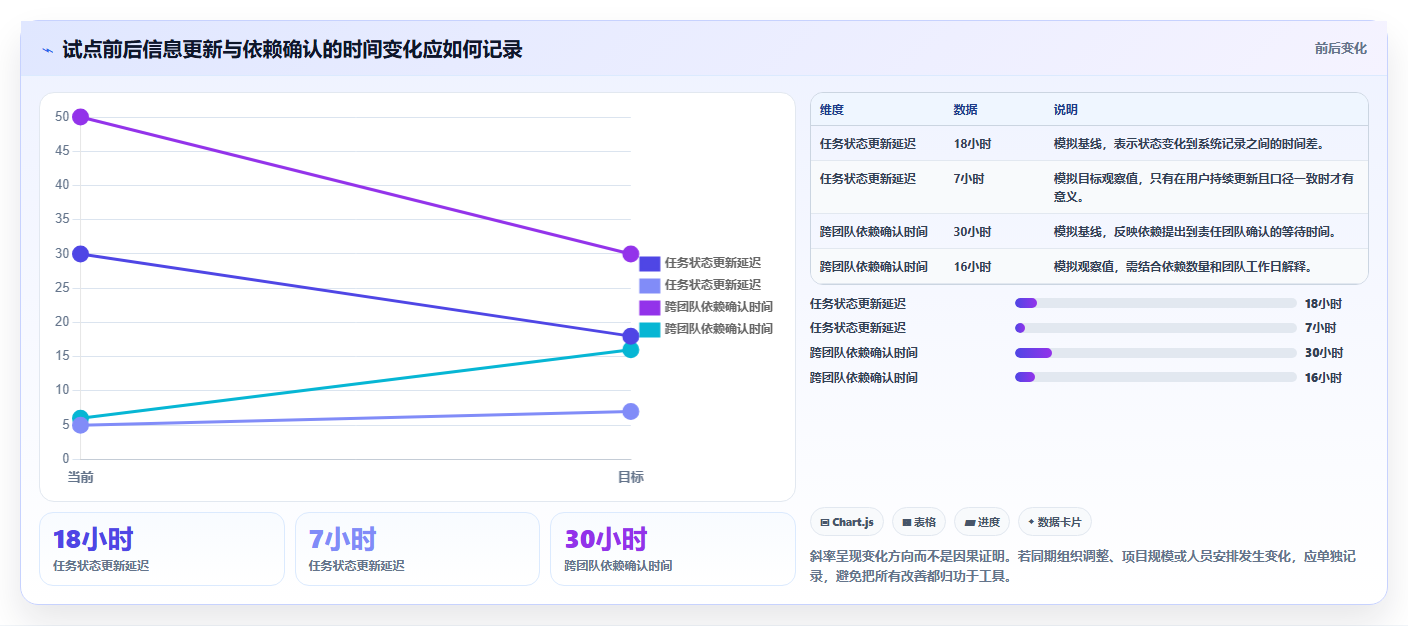The height and width of the screenshot is (626, 1408).
Task: Select the 数据卡片 chip label
Action: (1060, 522)
